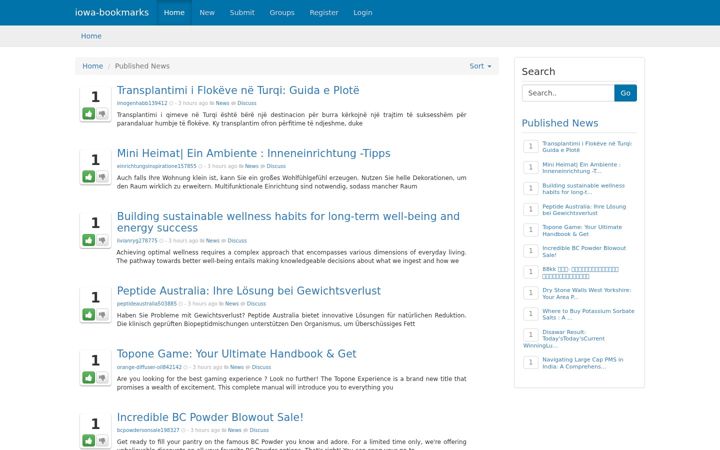Viewport: 720px width, 450px height.
Task: Open sidebar link Peptide Australia Ihre Lösung
Action: [x=584, y=209]
